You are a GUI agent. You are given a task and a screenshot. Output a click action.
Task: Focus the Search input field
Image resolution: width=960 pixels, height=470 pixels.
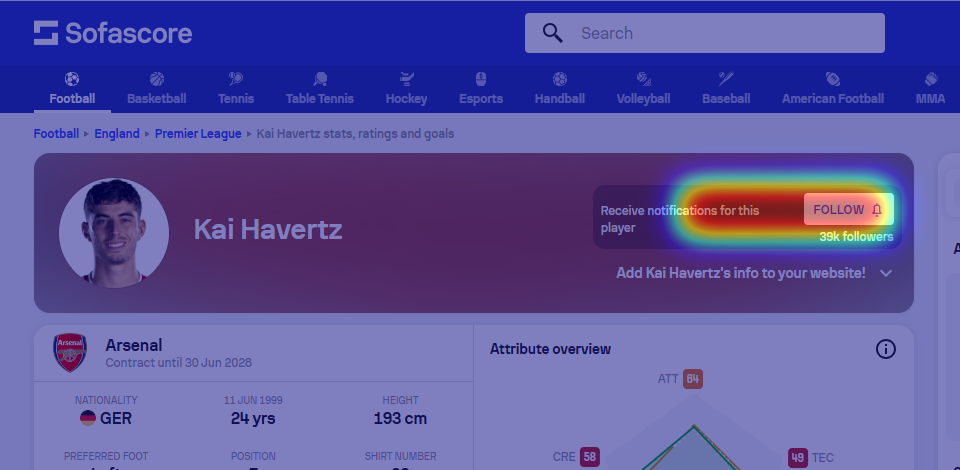pyautogui.click(x=704, y=33)
